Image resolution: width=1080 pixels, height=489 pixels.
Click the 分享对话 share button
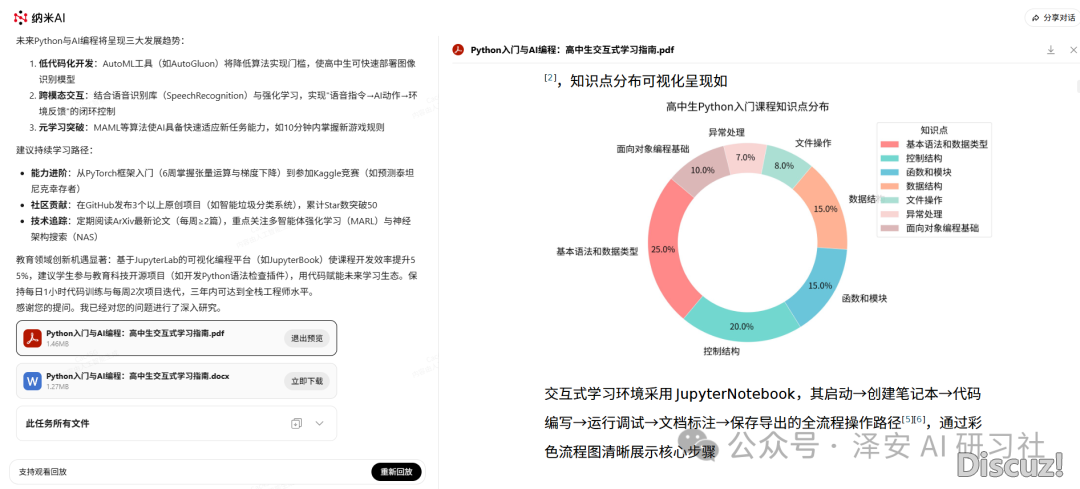[x=1052, y=17]
